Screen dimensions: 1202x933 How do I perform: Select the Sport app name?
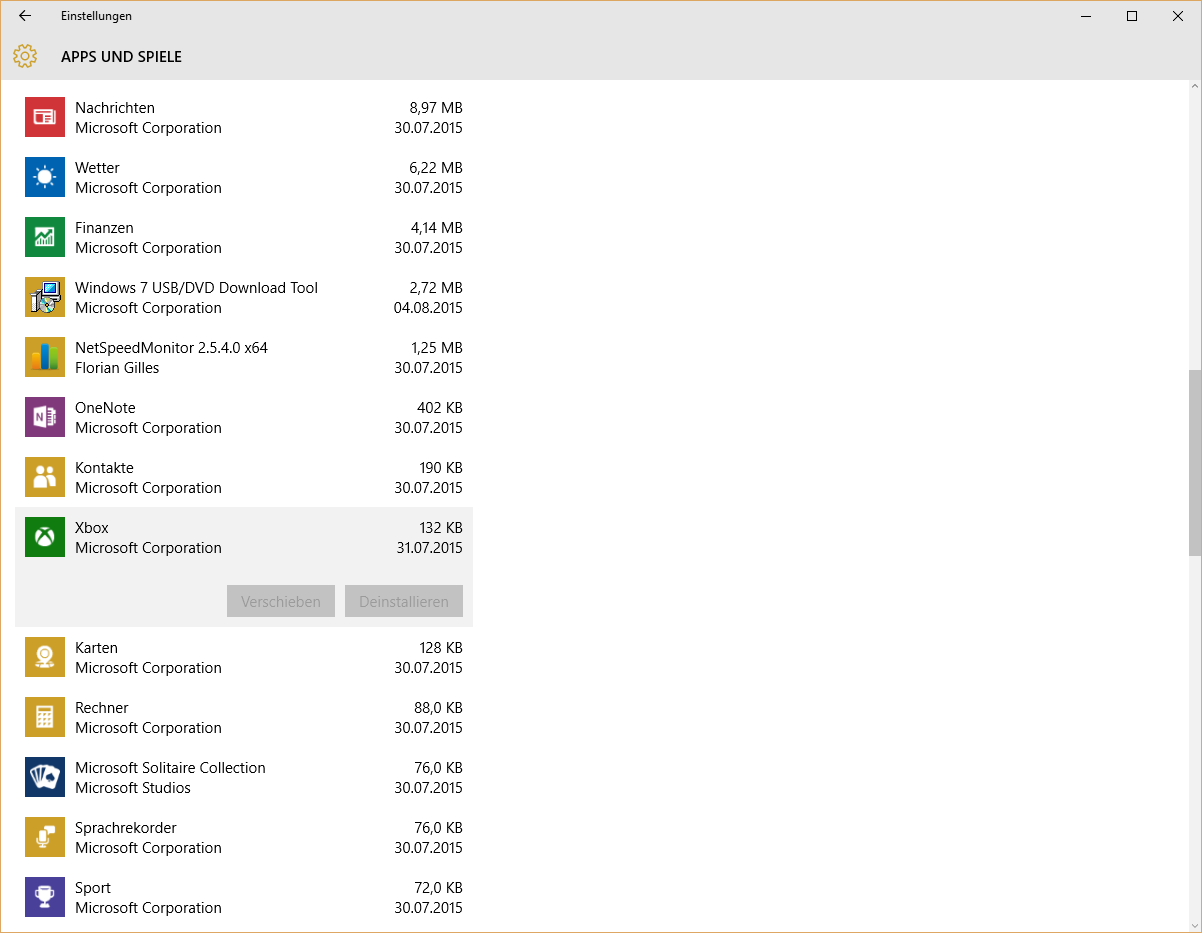click(93, 888)
